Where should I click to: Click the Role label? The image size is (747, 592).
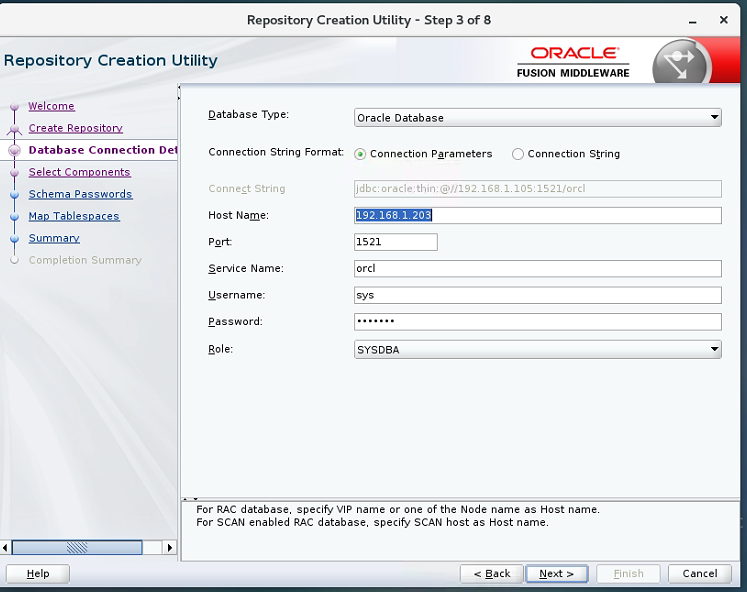[x=221, y=349]
